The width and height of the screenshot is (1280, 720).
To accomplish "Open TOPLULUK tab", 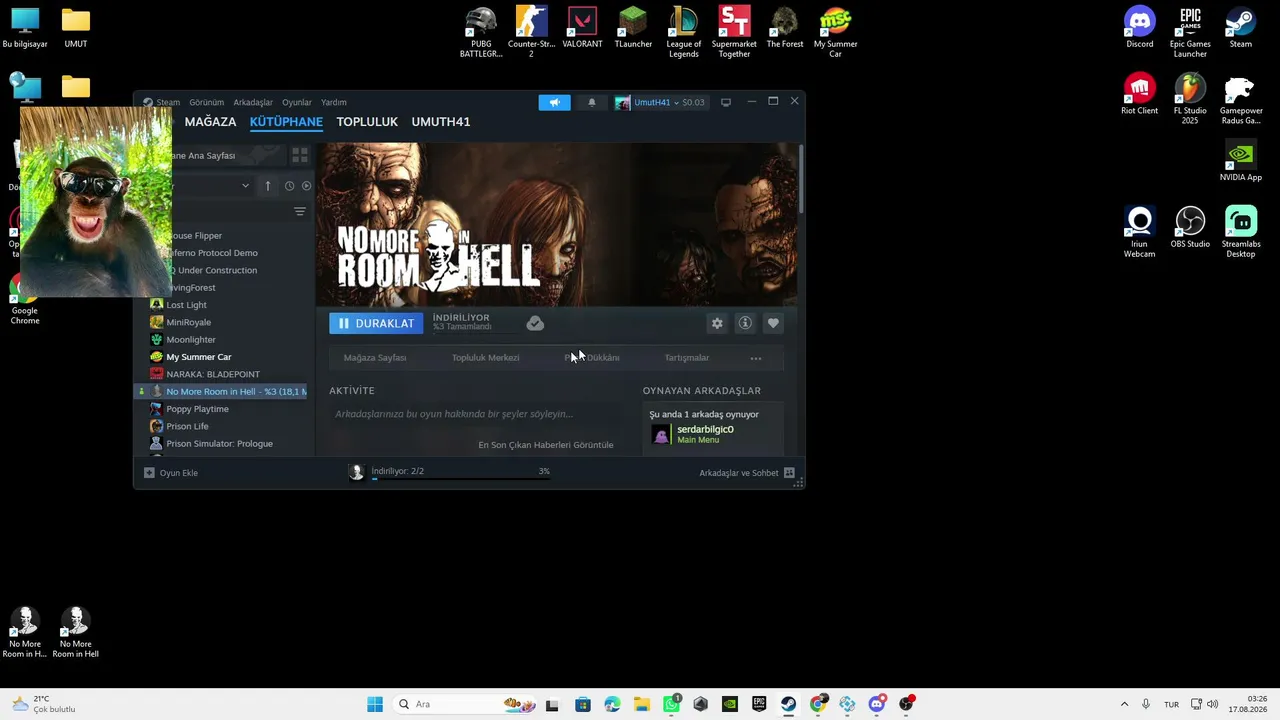I will (367, 122).
